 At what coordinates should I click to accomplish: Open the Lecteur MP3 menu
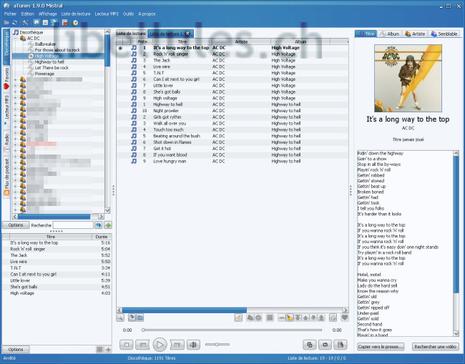point(107,14)
